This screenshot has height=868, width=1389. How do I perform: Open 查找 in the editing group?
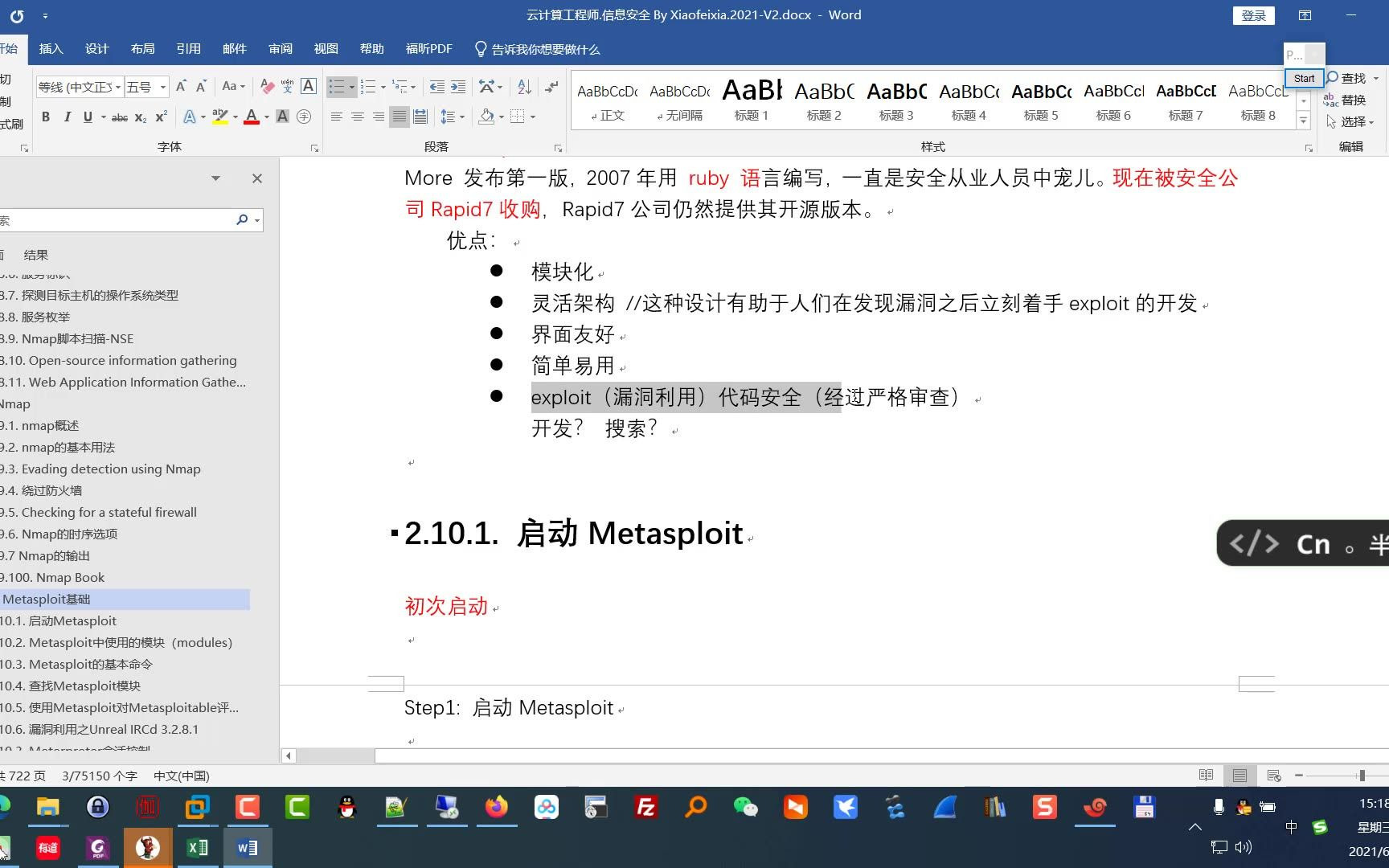(1351, 78)
